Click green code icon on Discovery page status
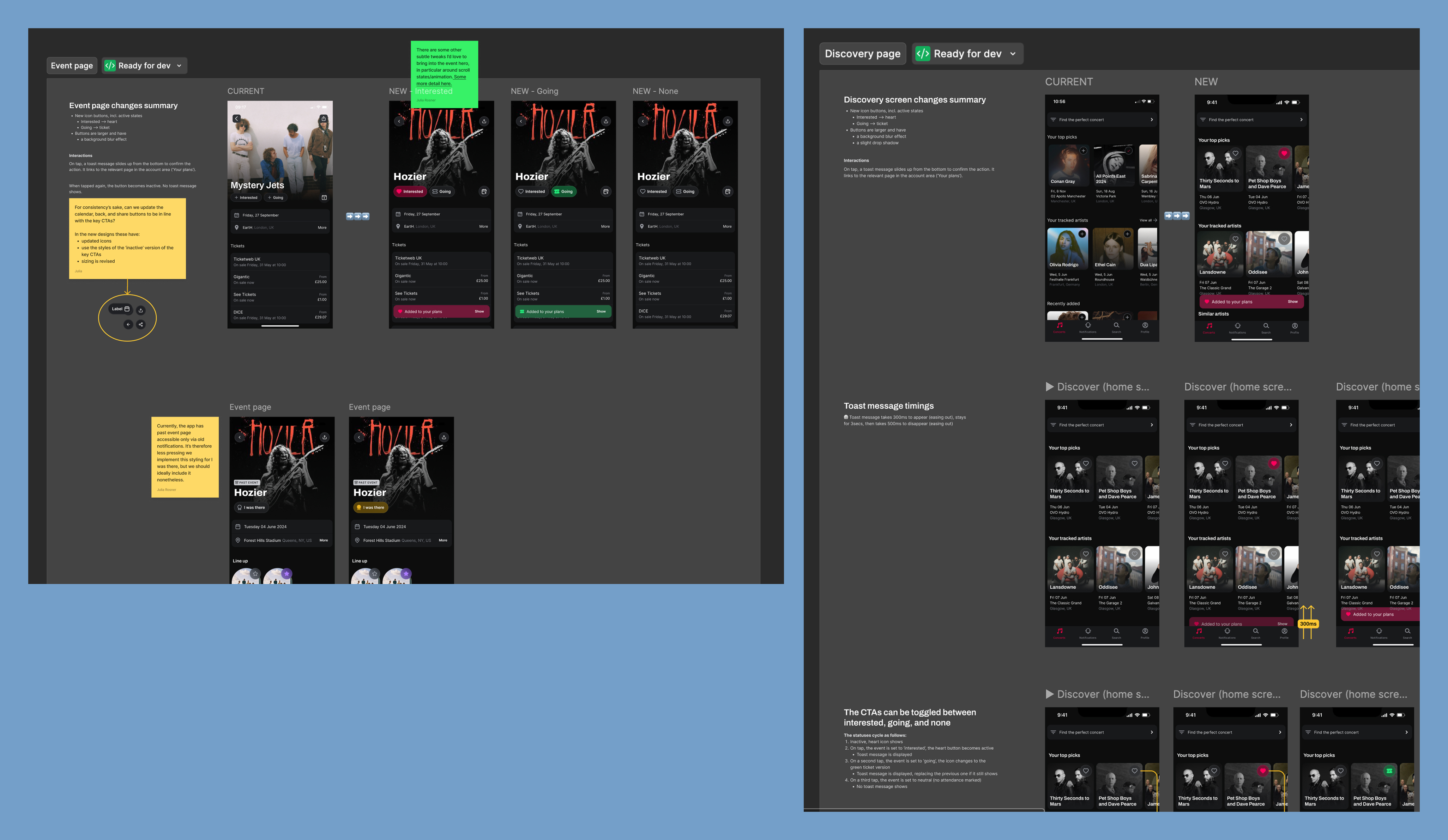 click(x=923, y=53)
